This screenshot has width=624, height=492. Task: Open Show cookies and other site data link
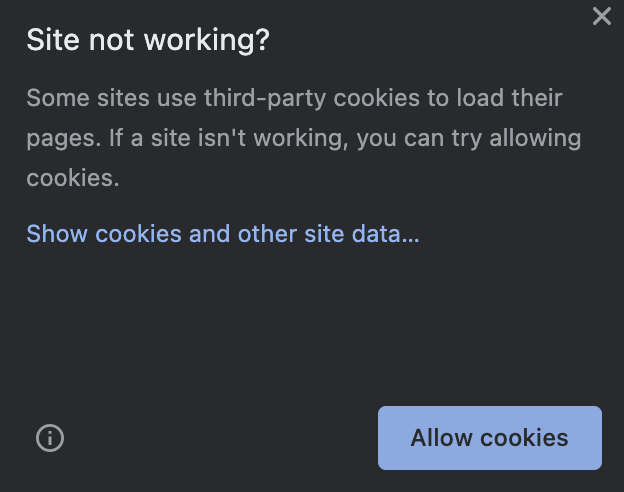coord(222,234)
